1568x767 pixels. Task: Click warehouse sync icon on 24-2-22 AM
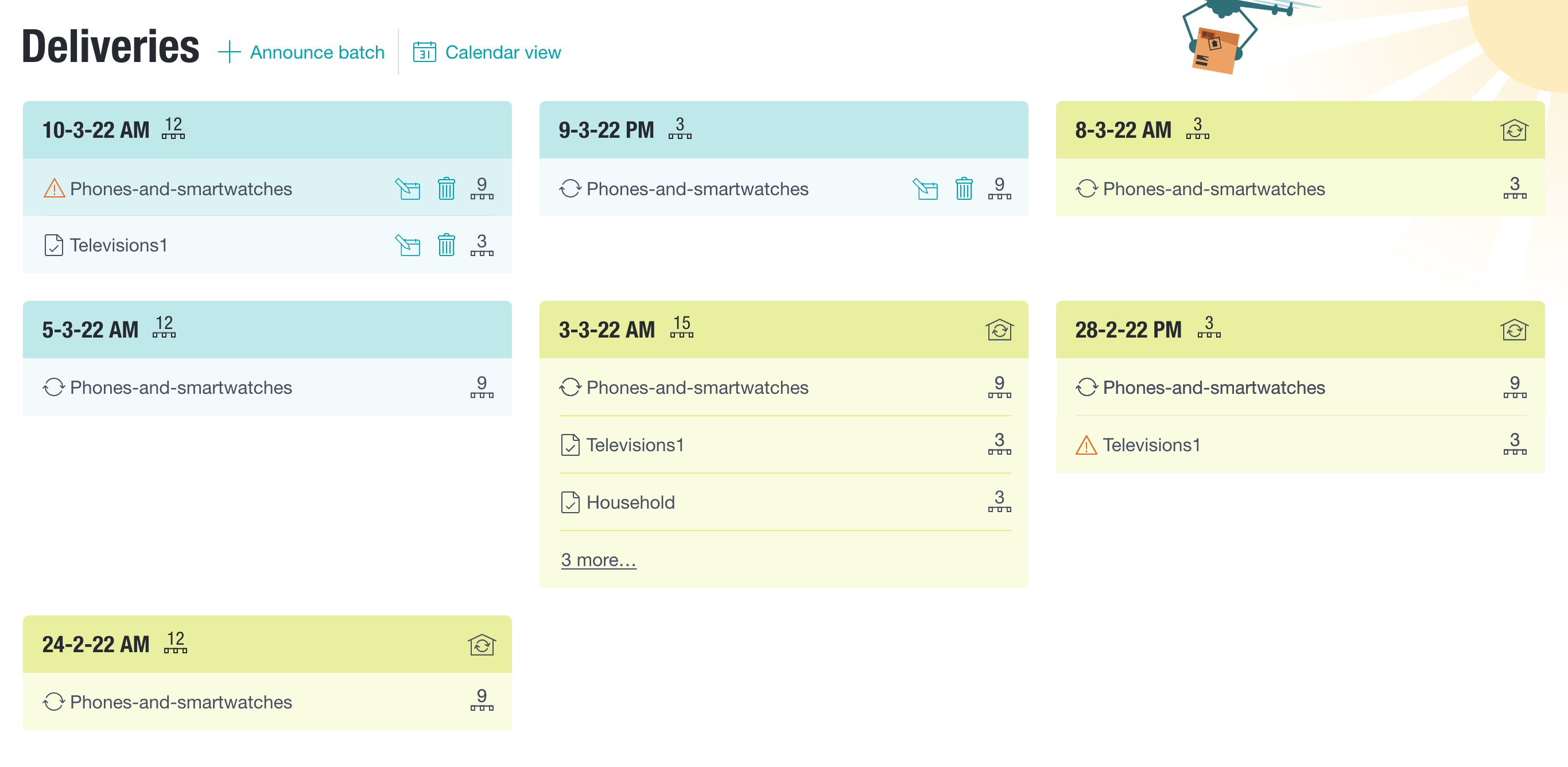click(482, 645)
